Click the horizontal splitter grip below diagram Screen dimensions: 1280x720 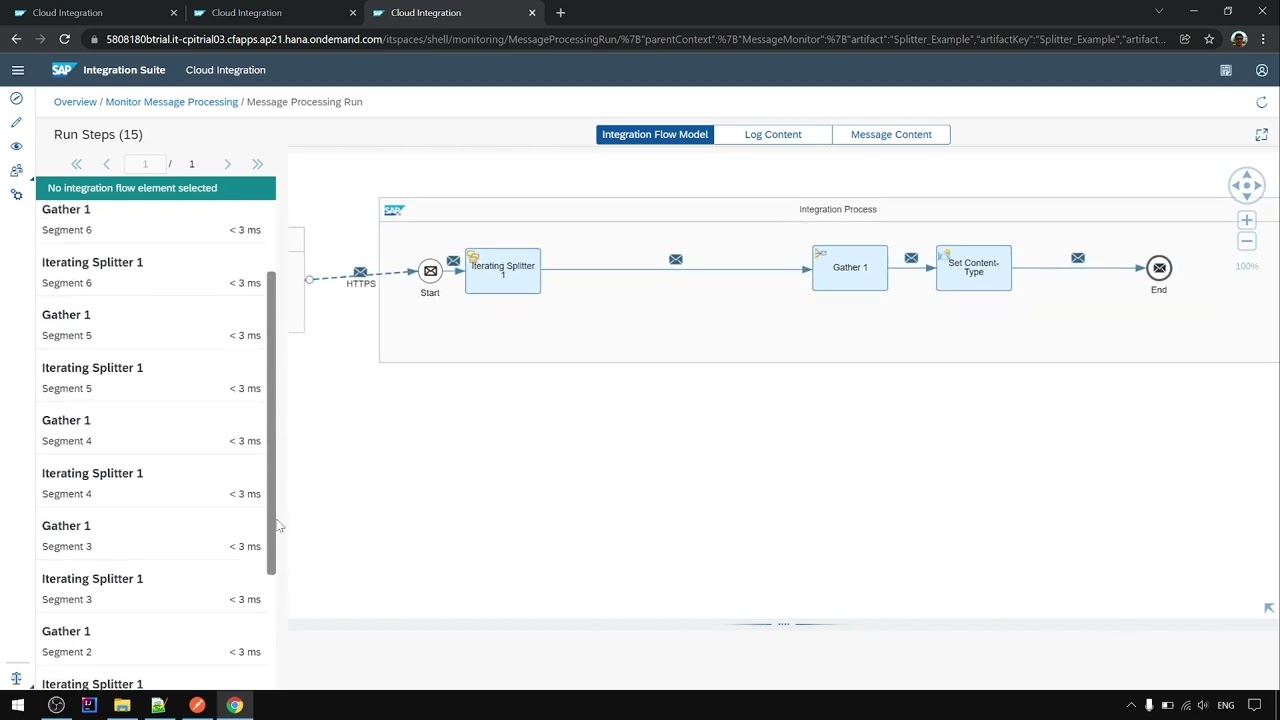point(783,624)
